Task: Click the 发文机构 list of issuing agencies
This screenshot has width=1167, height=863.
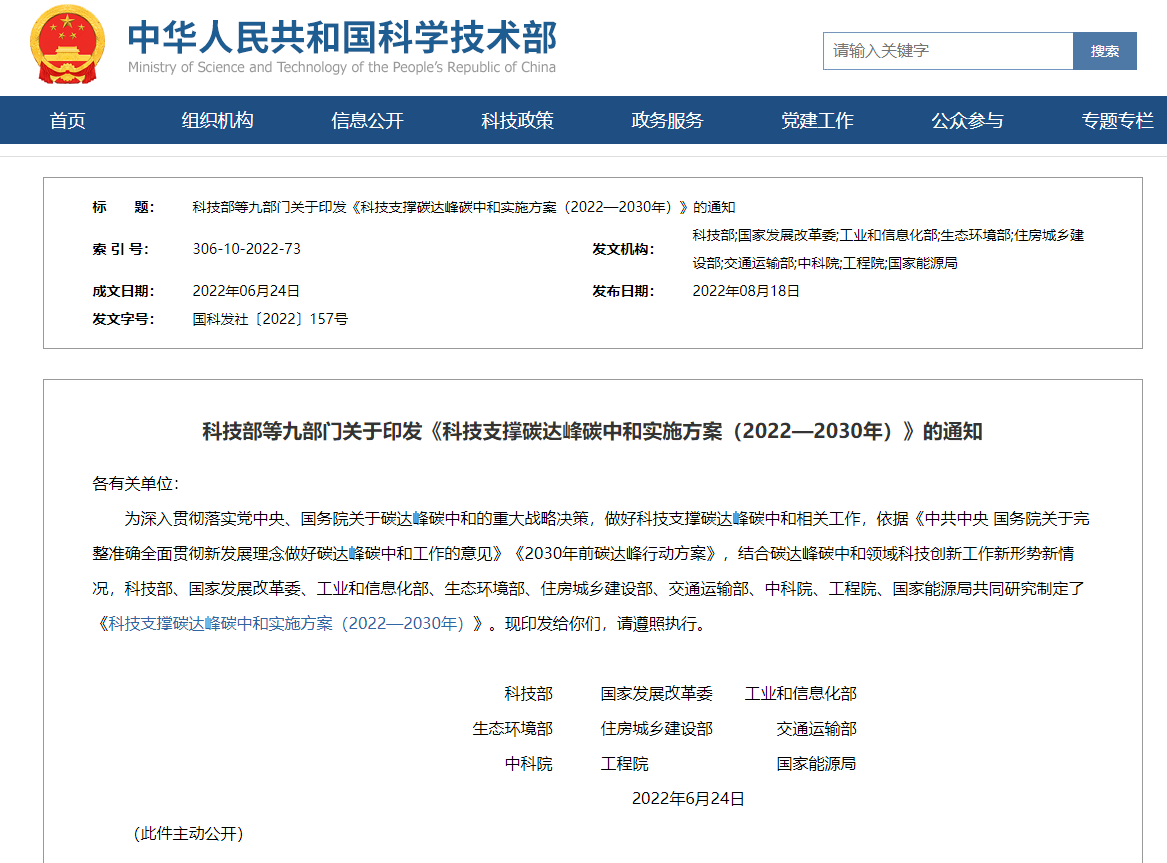Action: [x=888, y=249]
